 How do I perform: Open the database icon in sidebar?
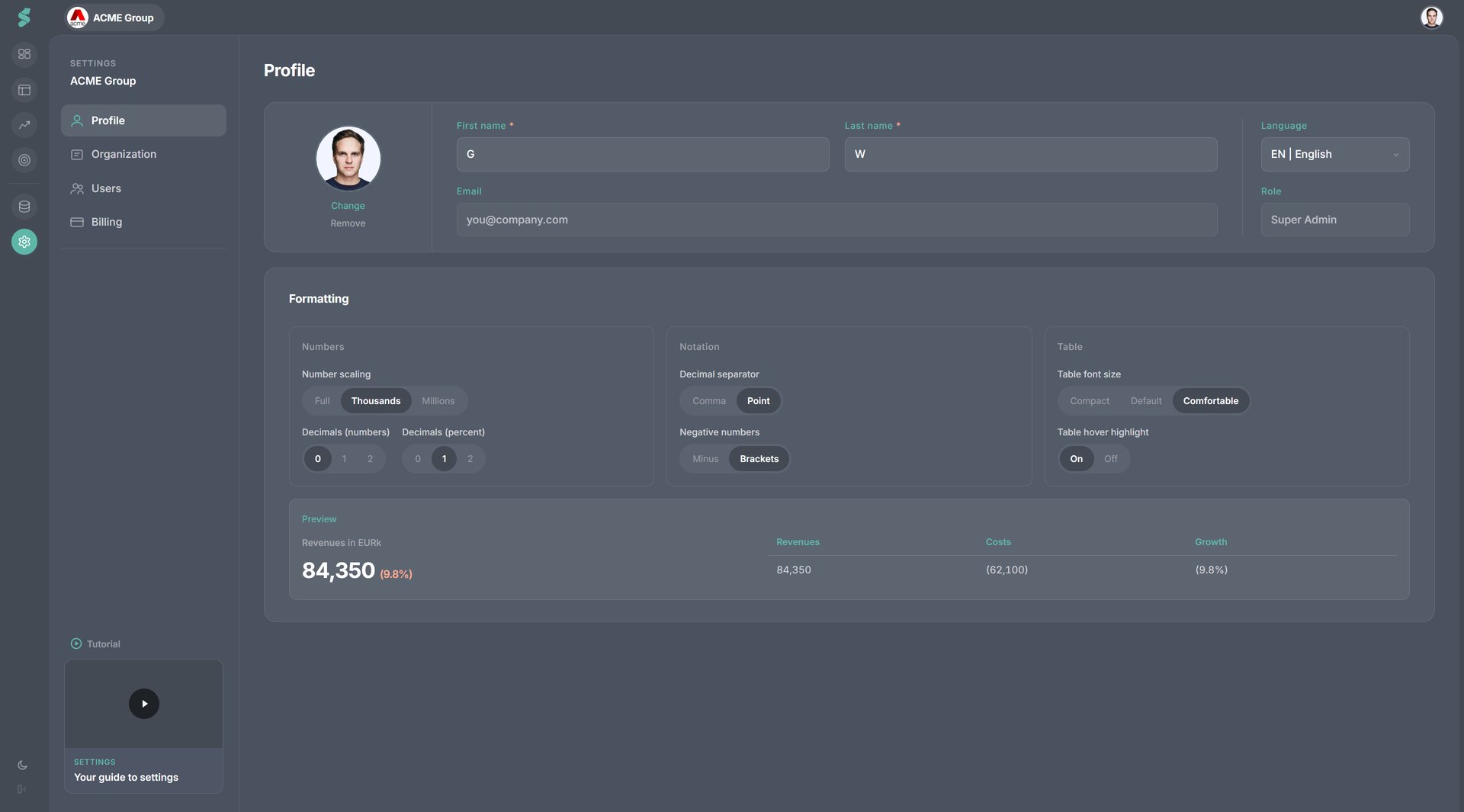[x=24, y=207]
